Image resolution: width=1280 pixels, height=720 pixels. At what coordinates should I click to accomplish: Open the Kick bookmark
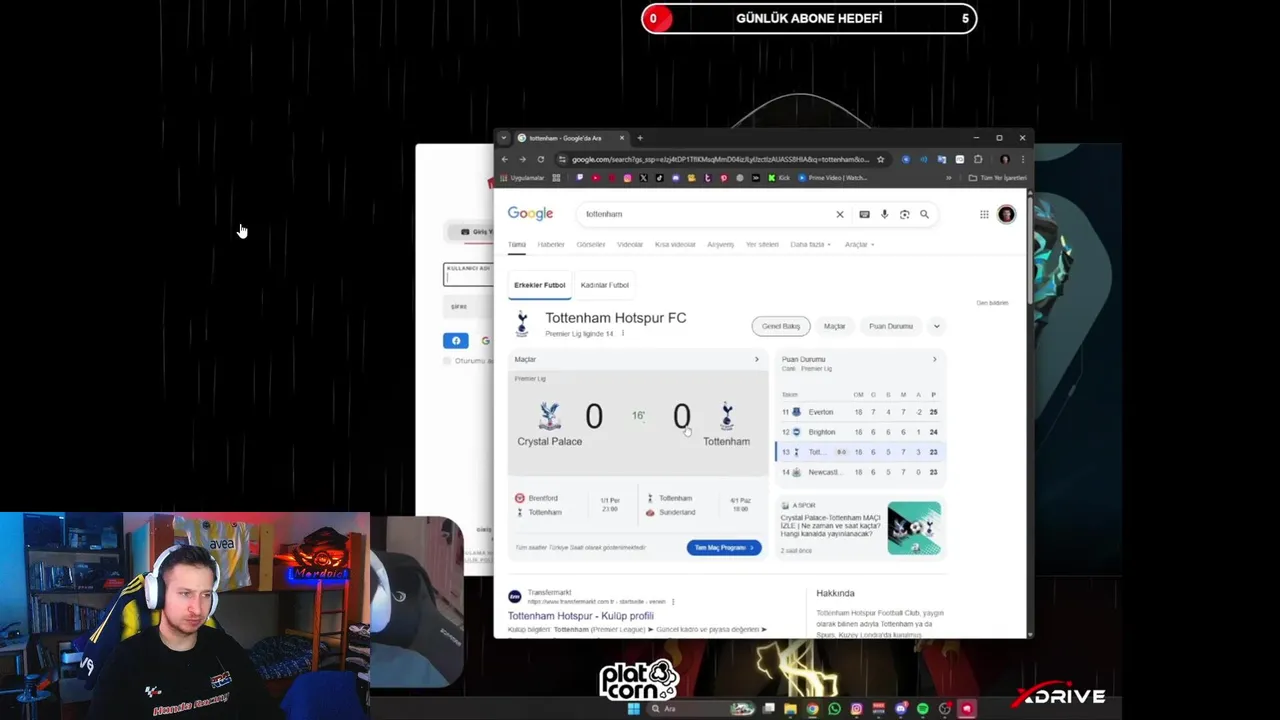(x=778, y=178)
